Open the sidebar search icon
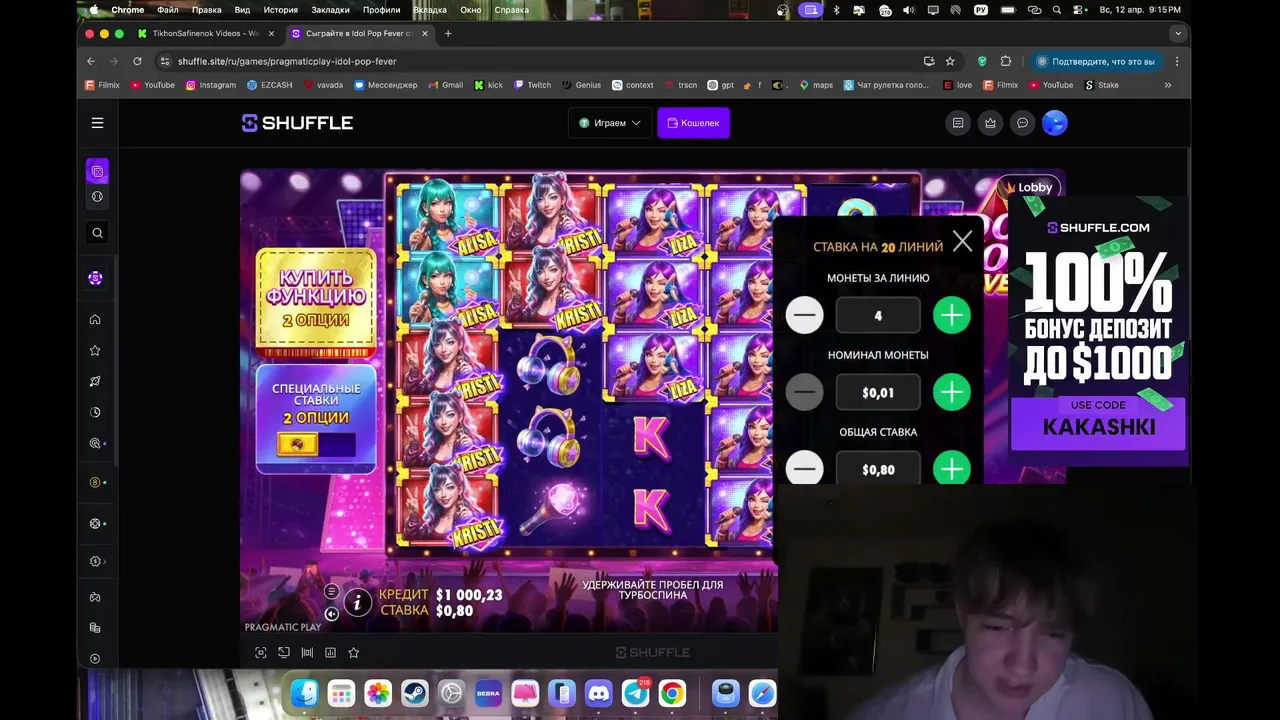Screen dimensions: 1280x720 (x=97, y=233)
